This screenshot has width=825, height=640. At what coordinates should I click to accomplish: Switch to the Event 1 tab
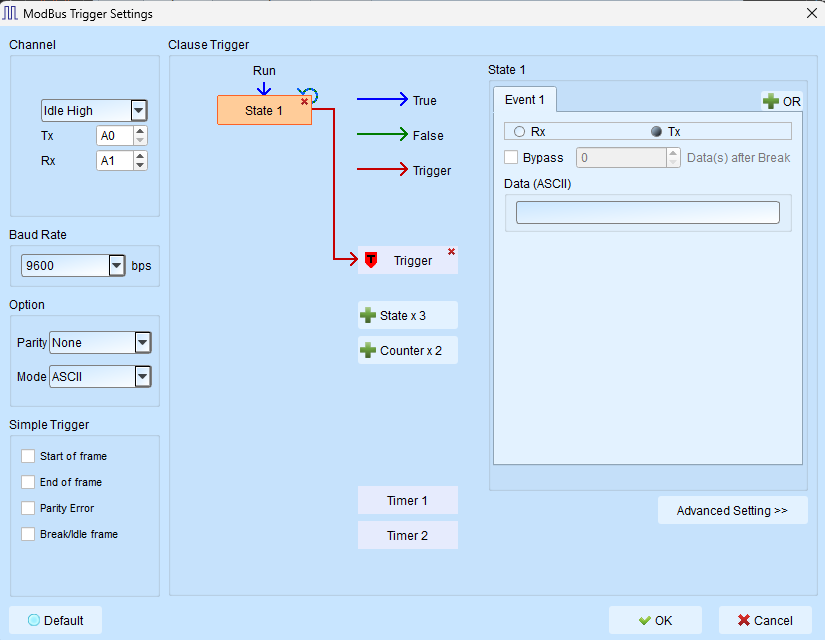click(x=525, y=99)
